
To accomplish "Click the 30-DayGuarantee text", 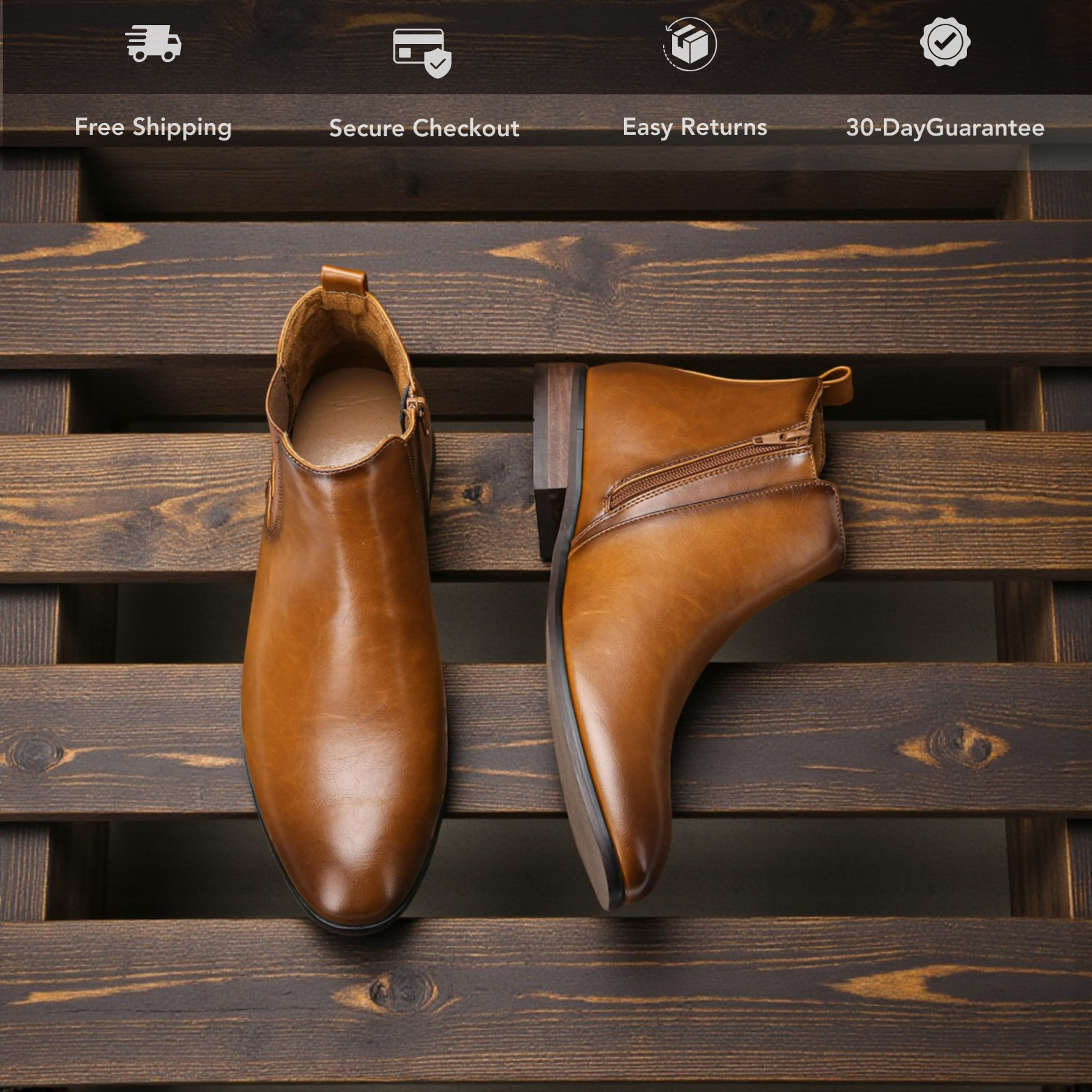I will point(945,128).
